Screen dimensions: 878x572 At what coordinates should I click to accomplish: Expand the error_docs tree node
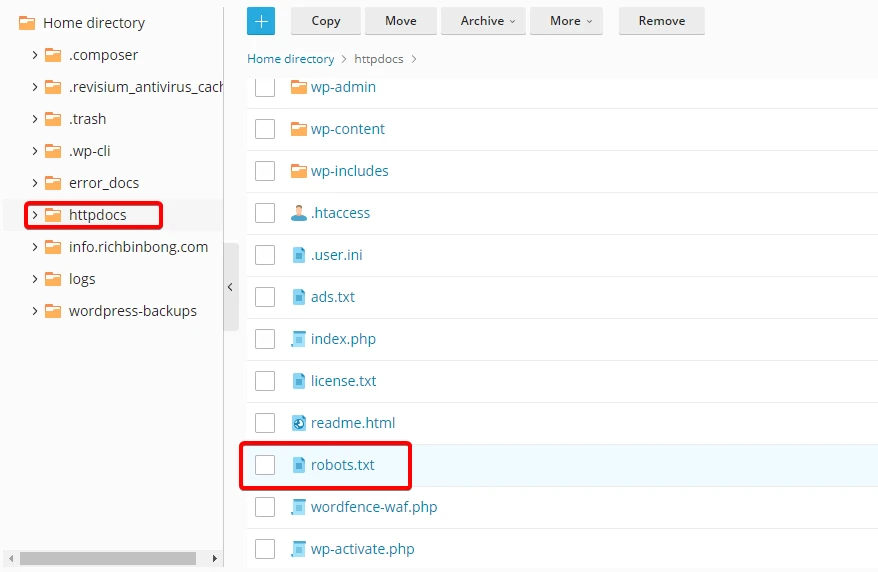pyautogui.click(x=35, y=182)
